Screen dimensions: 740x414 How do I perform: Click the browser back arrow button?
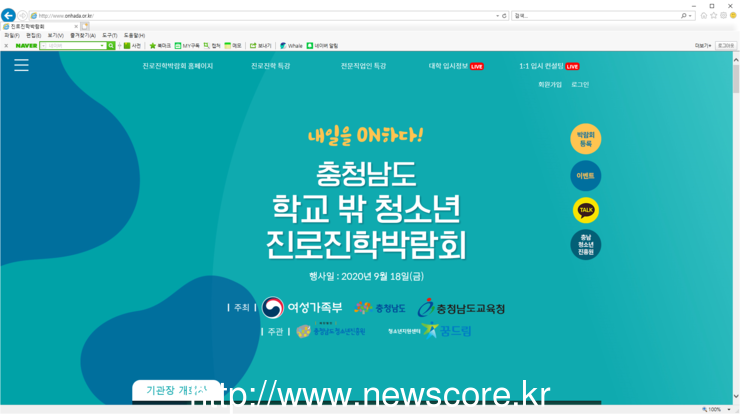pos(8,15)
